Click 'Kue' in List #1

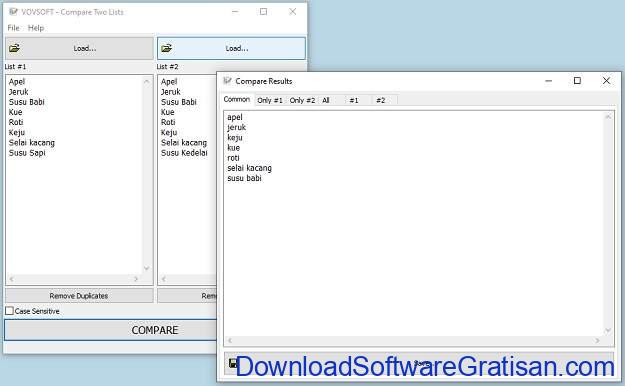[16, 112]
